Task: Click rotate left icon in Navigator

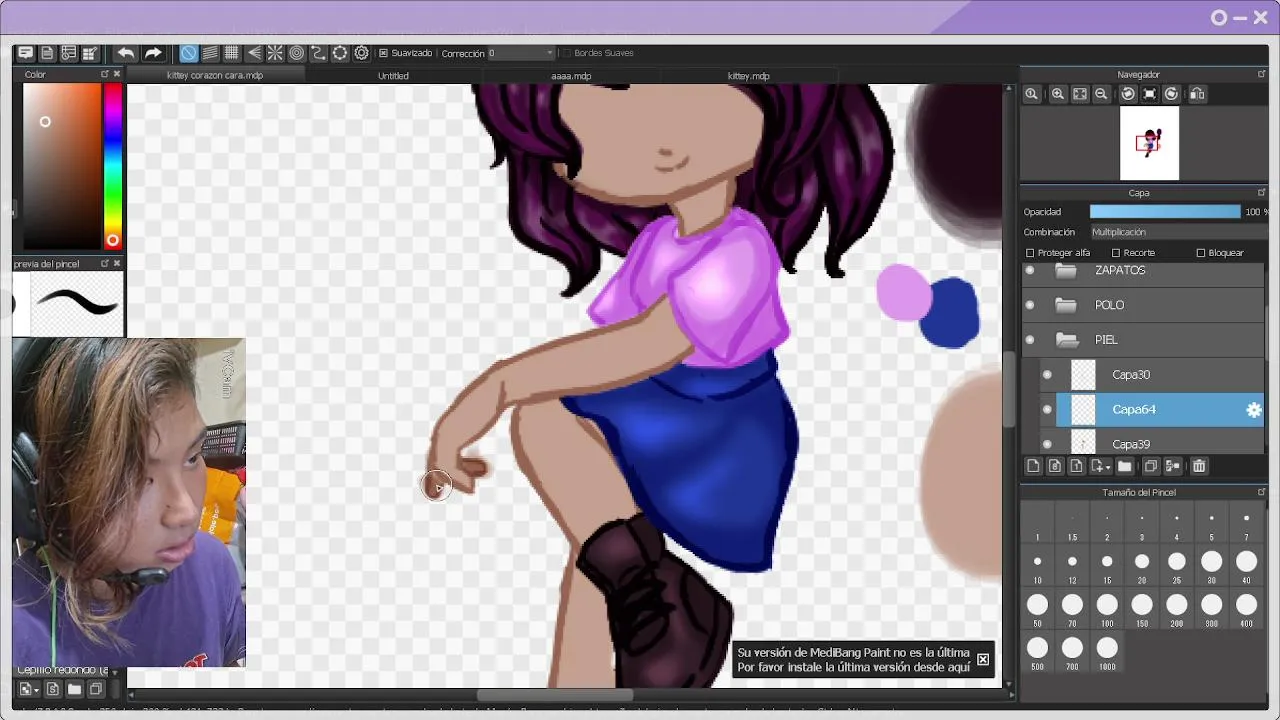Action: pyautogui.click(x=1128, y=94)
